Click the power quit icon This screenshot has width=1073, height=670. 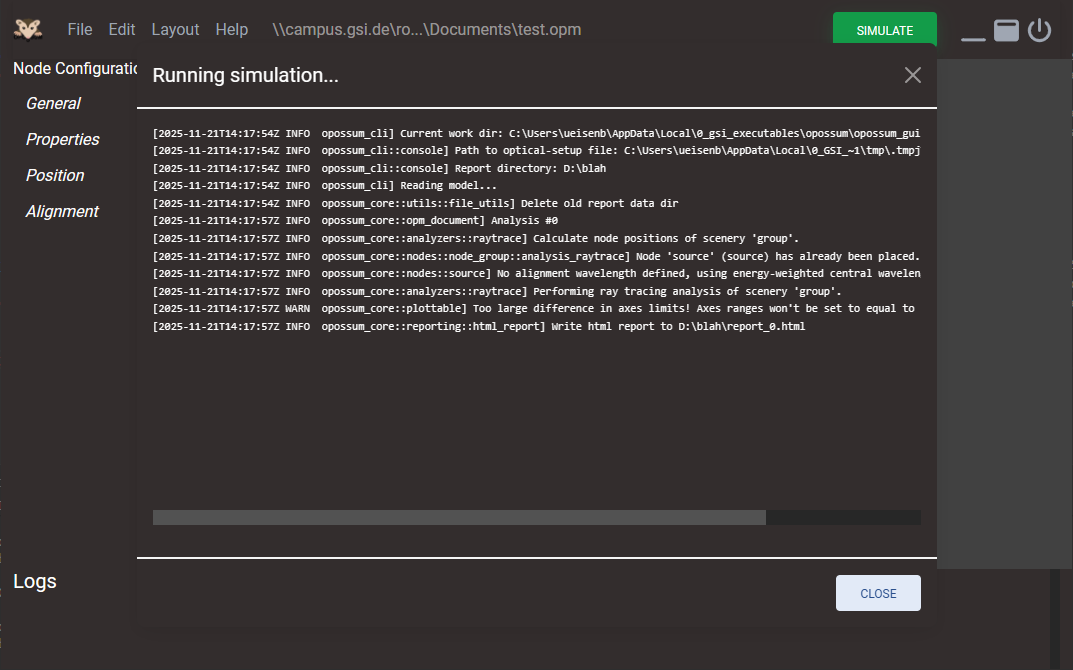pyautogui.click(x=1039, y=30)
